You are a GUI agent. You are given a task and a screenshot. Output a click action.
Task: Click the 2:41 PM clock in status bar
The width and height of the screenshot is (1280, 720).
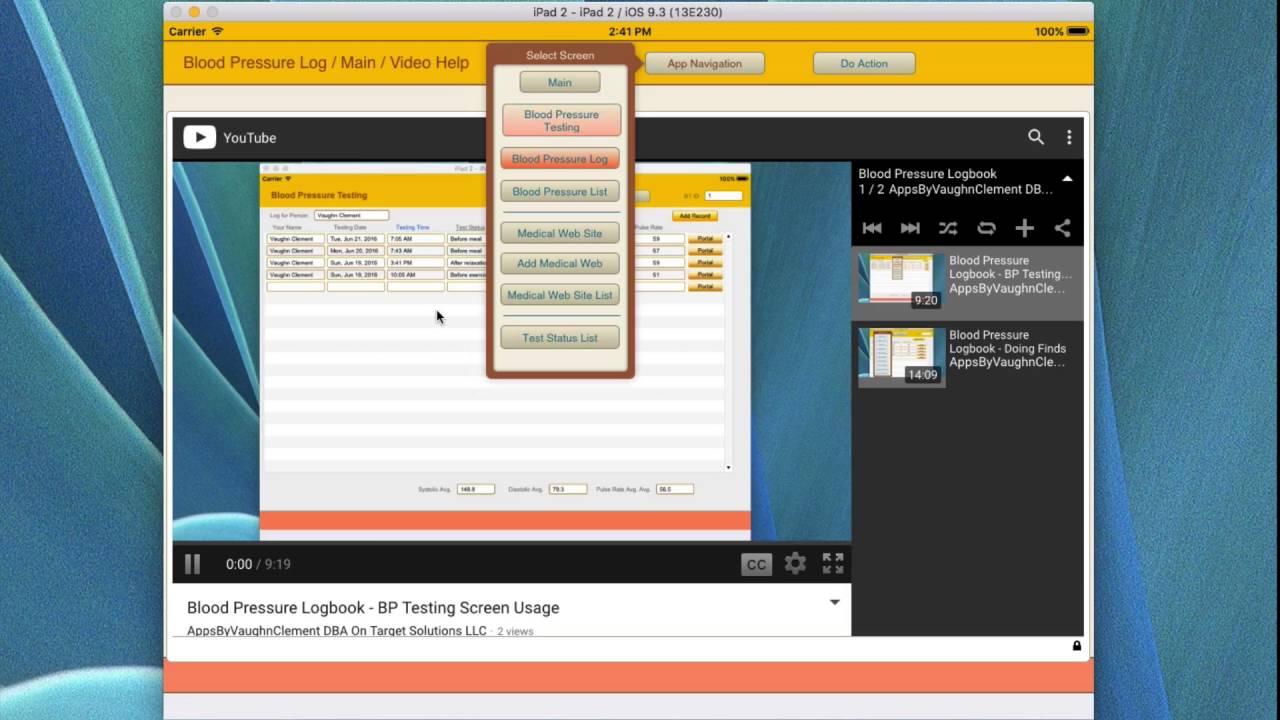(629, 31)
